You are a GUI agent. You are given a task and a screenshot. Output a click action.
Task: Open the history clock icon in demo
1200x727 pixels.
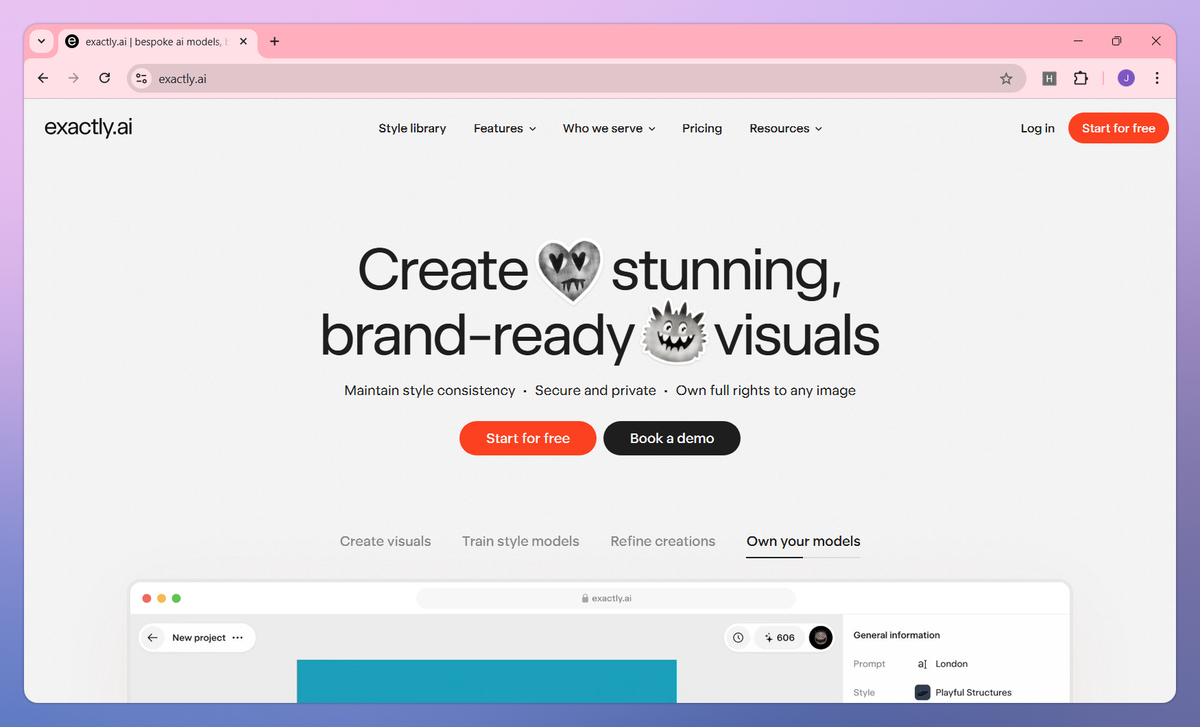738,637
